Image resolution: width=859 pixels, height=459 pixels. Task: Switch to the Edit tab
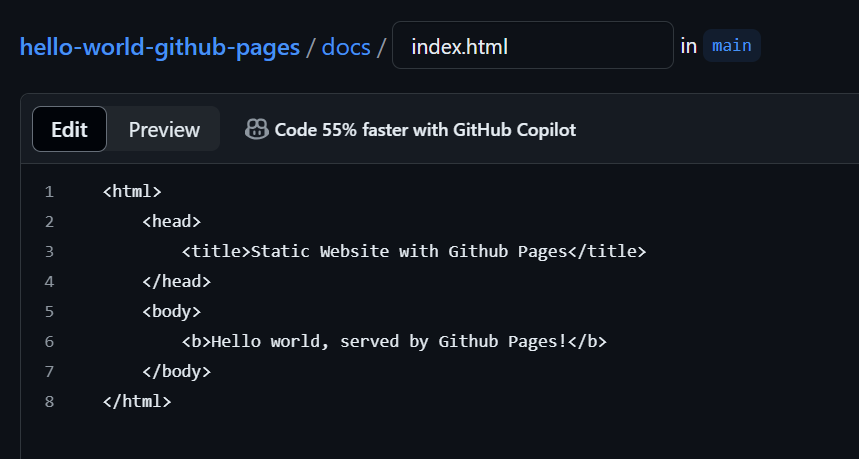click(69, 129)
